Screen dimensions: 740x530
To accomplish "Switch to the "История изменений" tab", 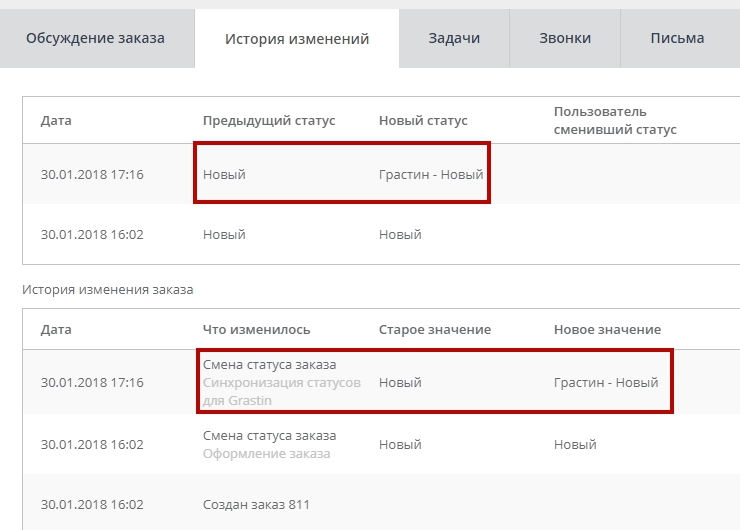I will [x=297, y=39].
